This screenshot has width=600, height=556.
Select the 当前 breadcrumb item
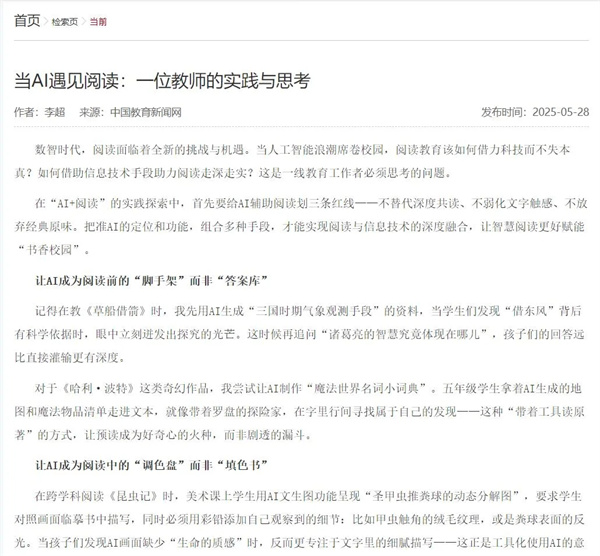(98, 22)
